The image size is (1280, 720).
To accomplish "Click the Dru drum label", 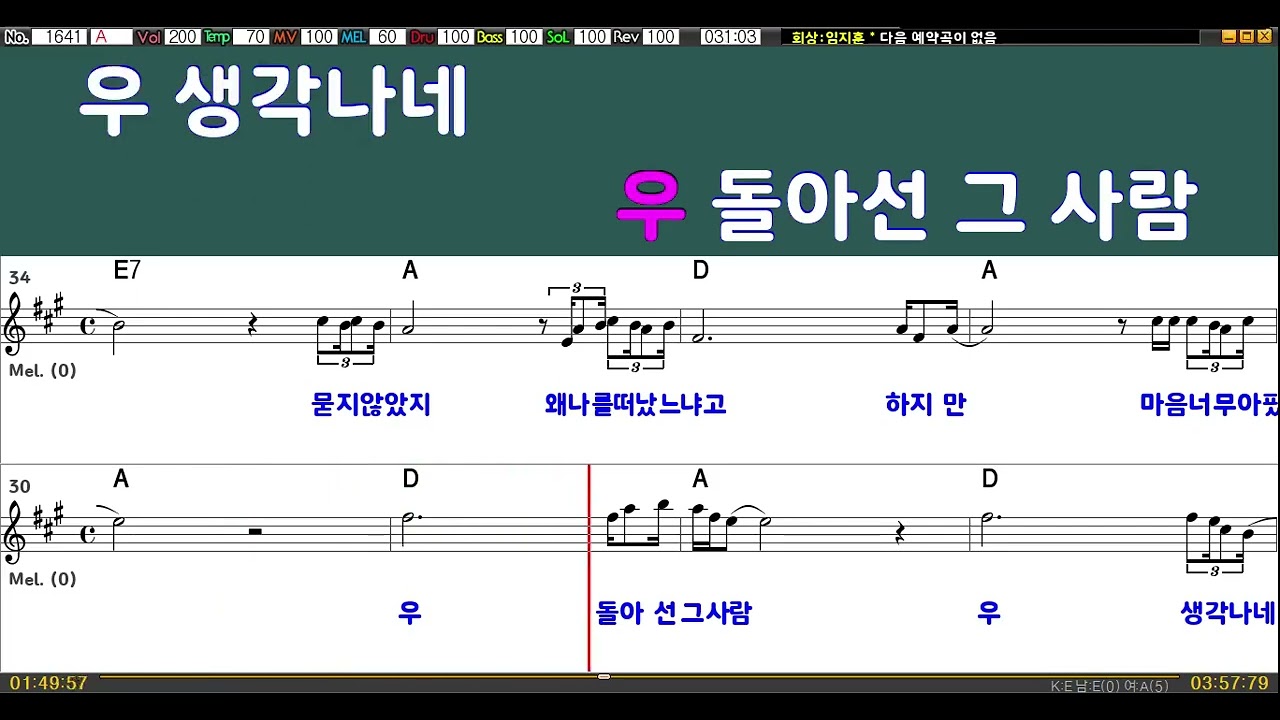I will point(422,37).
